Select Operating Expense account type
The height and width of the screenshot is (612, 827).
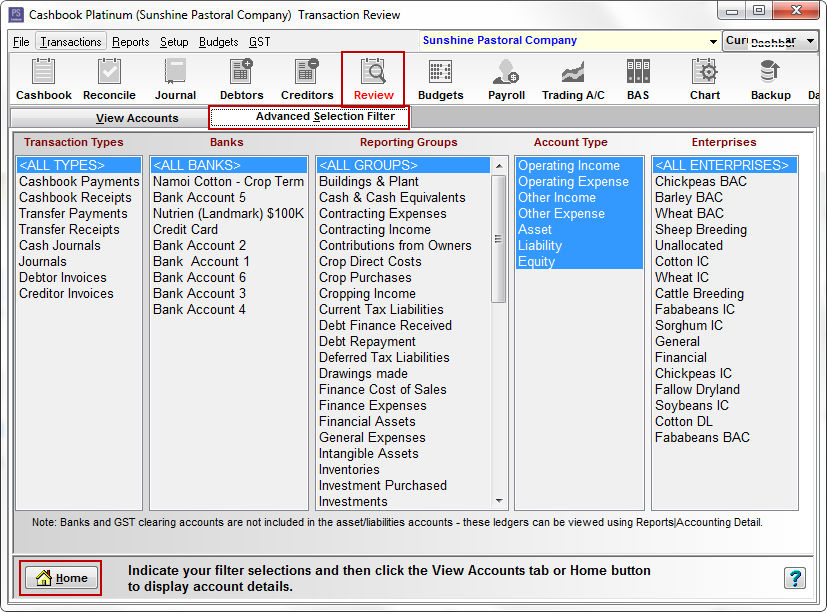[x=579, y=181]
